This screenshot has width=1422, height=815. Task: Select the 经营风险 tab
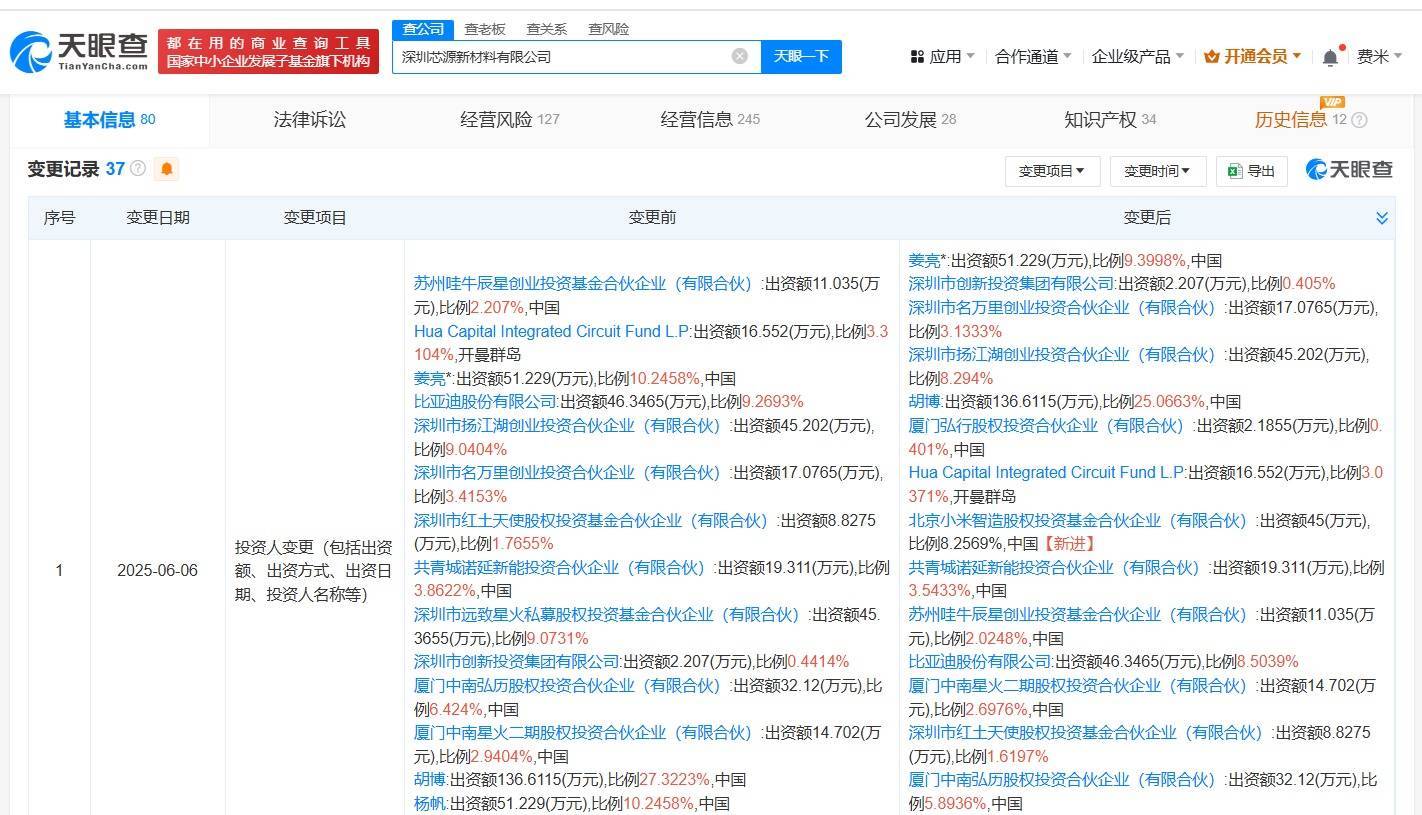509,120
